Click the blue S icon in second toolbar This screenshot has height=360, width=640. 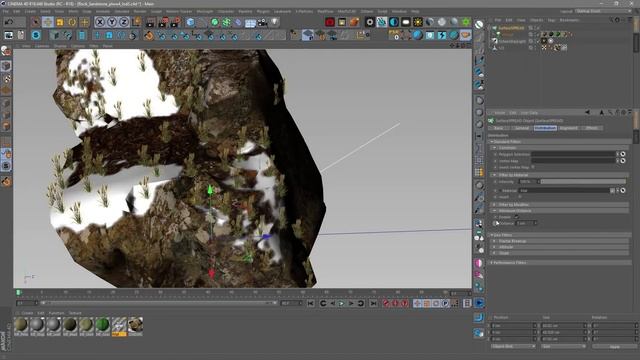36,36
